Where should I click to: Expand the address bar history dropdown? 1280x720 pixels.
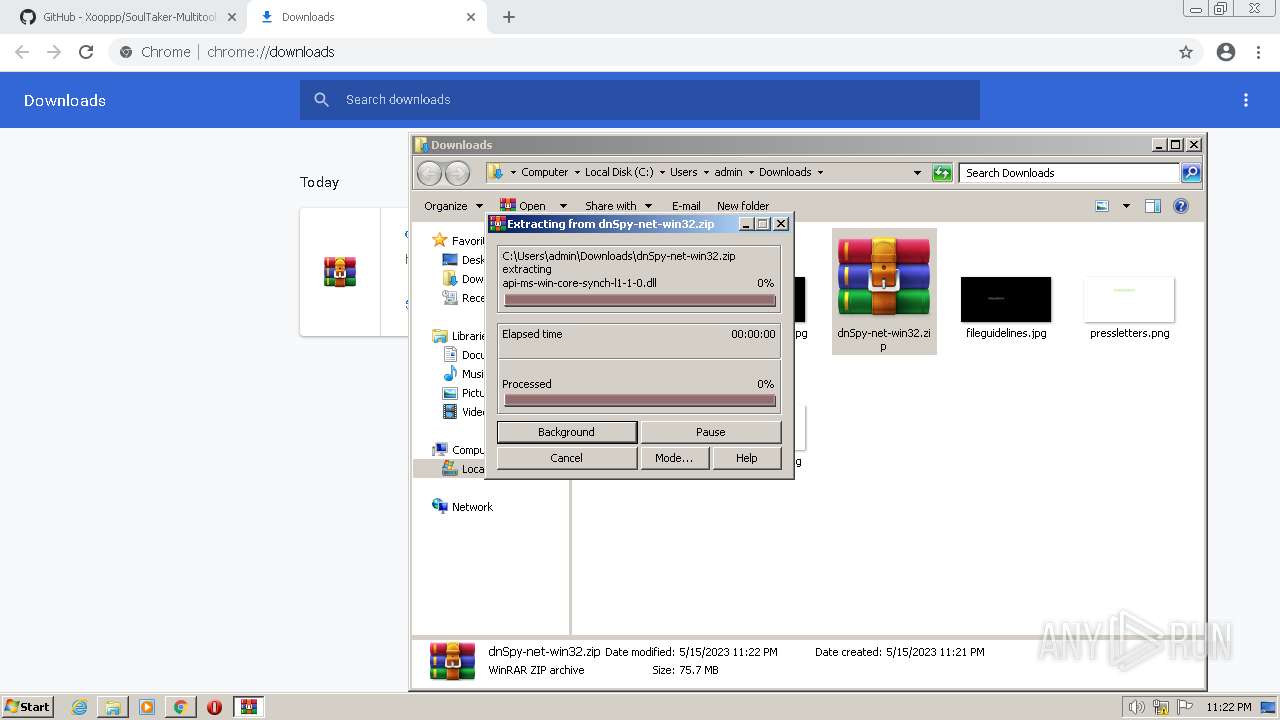click(917, 173)
